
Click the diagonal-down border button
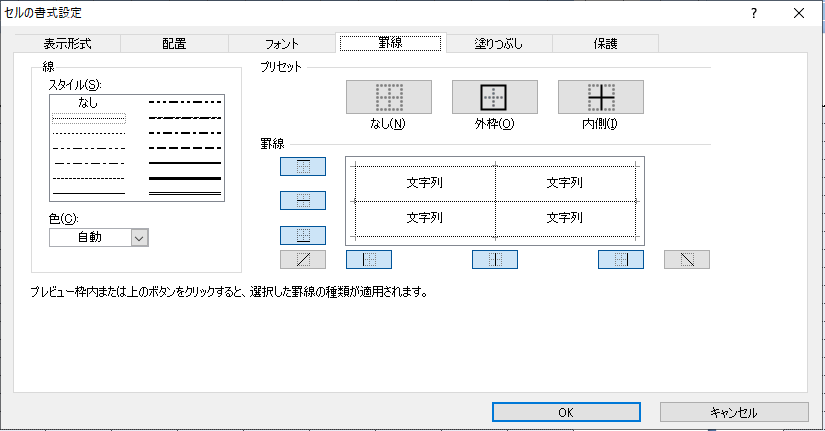(687, 260)
